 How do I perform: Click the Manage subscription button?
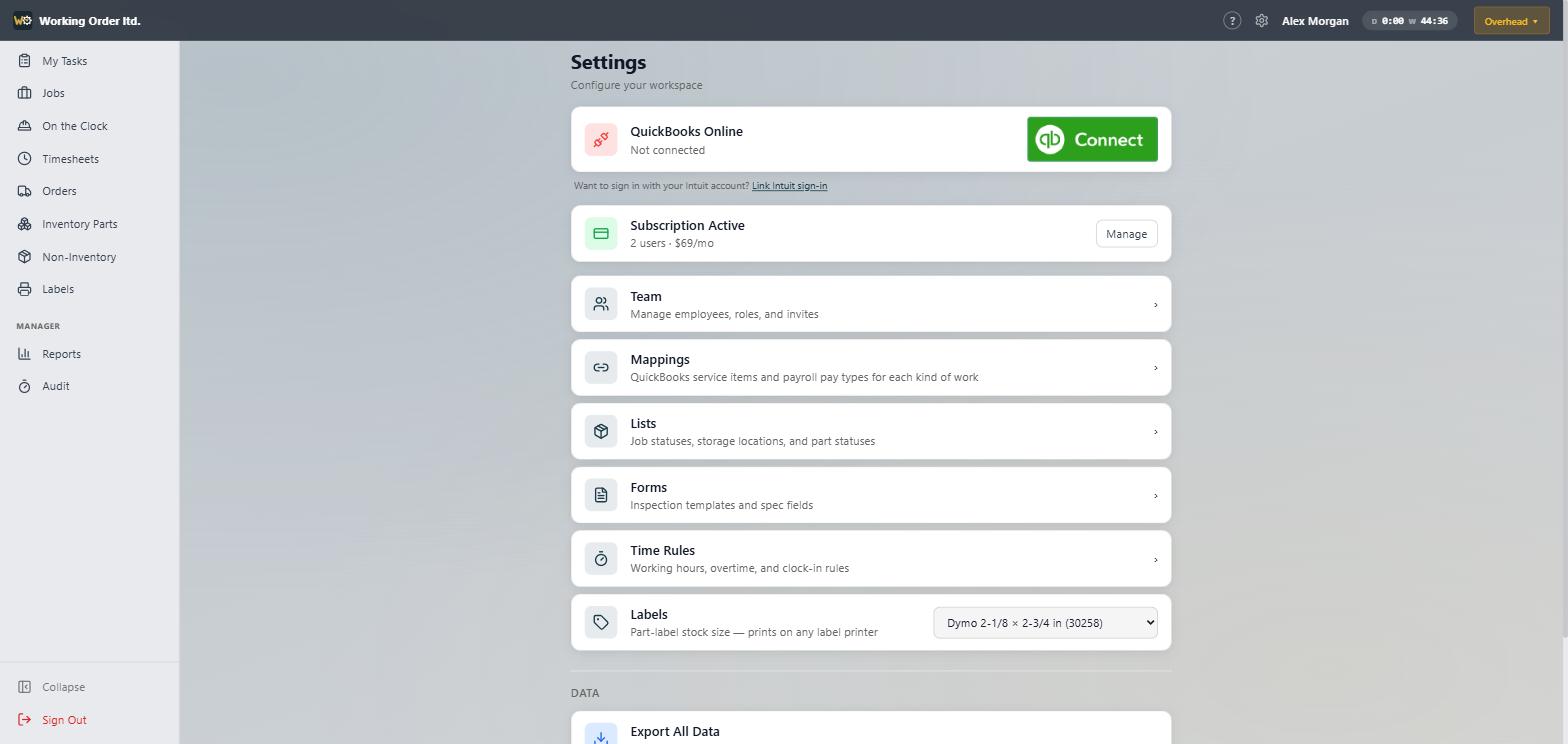click(x=1126, y=234)
